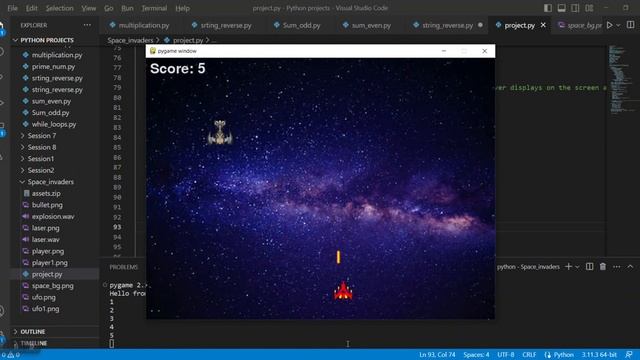
Task: Click the Spaces: 4 indentation setting
Action: (x=476, y=355)
